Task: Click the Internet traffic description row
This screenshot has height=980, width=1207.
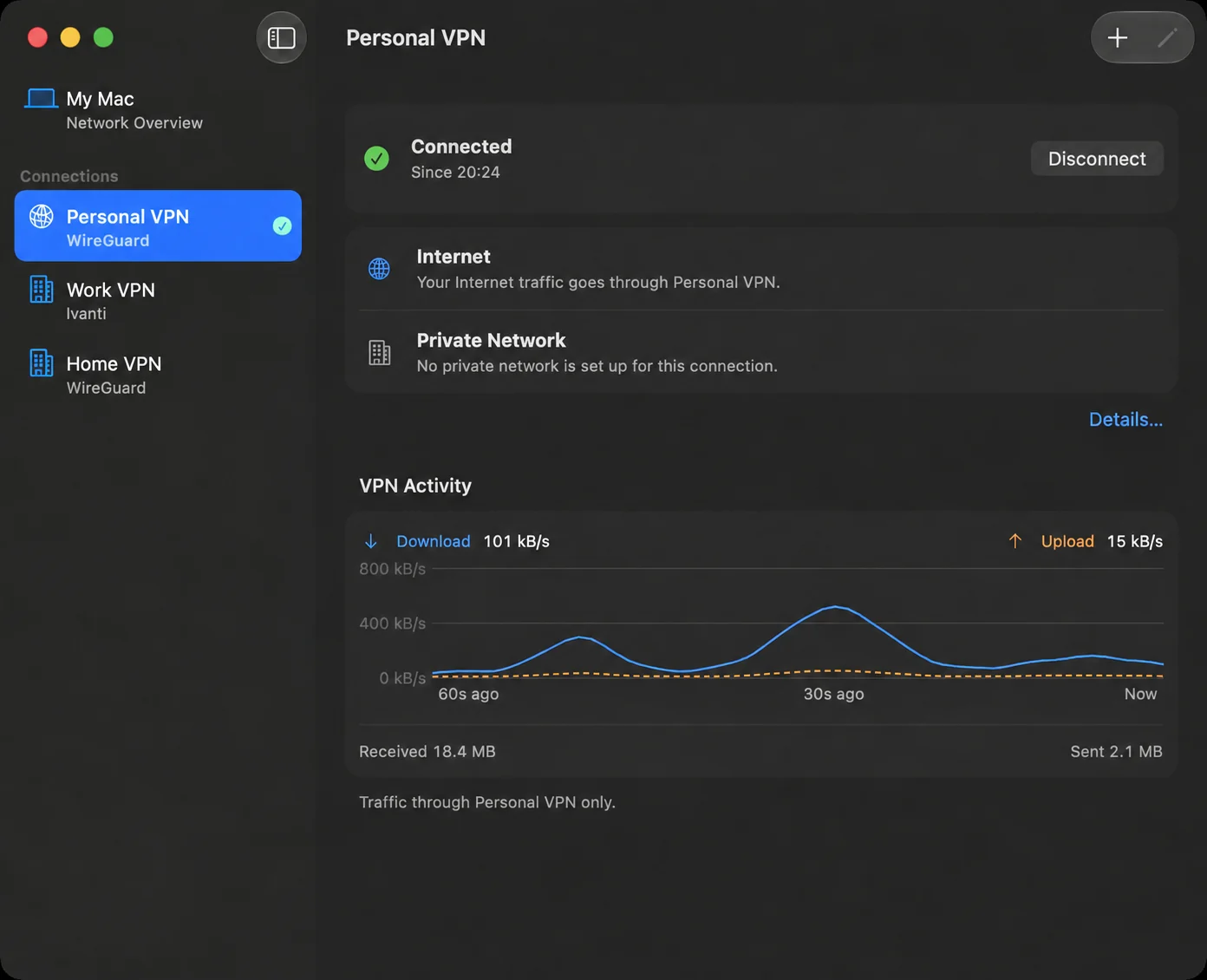Action: pyautogui.click(x=761, y=269)
